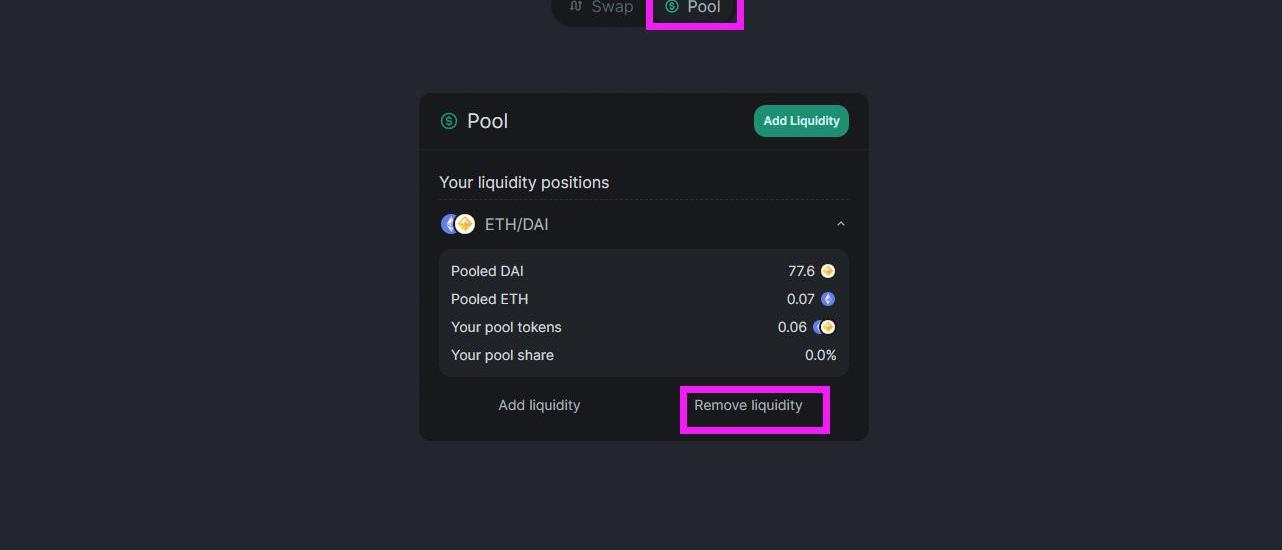Click the swap arrows icon beside Swap
Screen dimensions: 1282x550
pyautogui.click(x=576, y=7)
